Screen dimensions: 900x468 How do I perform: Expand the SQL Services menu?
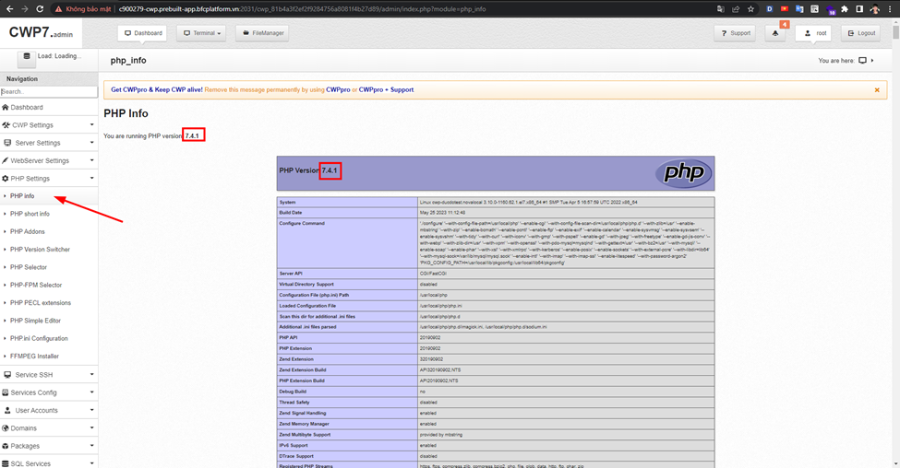tap(49, 463)
